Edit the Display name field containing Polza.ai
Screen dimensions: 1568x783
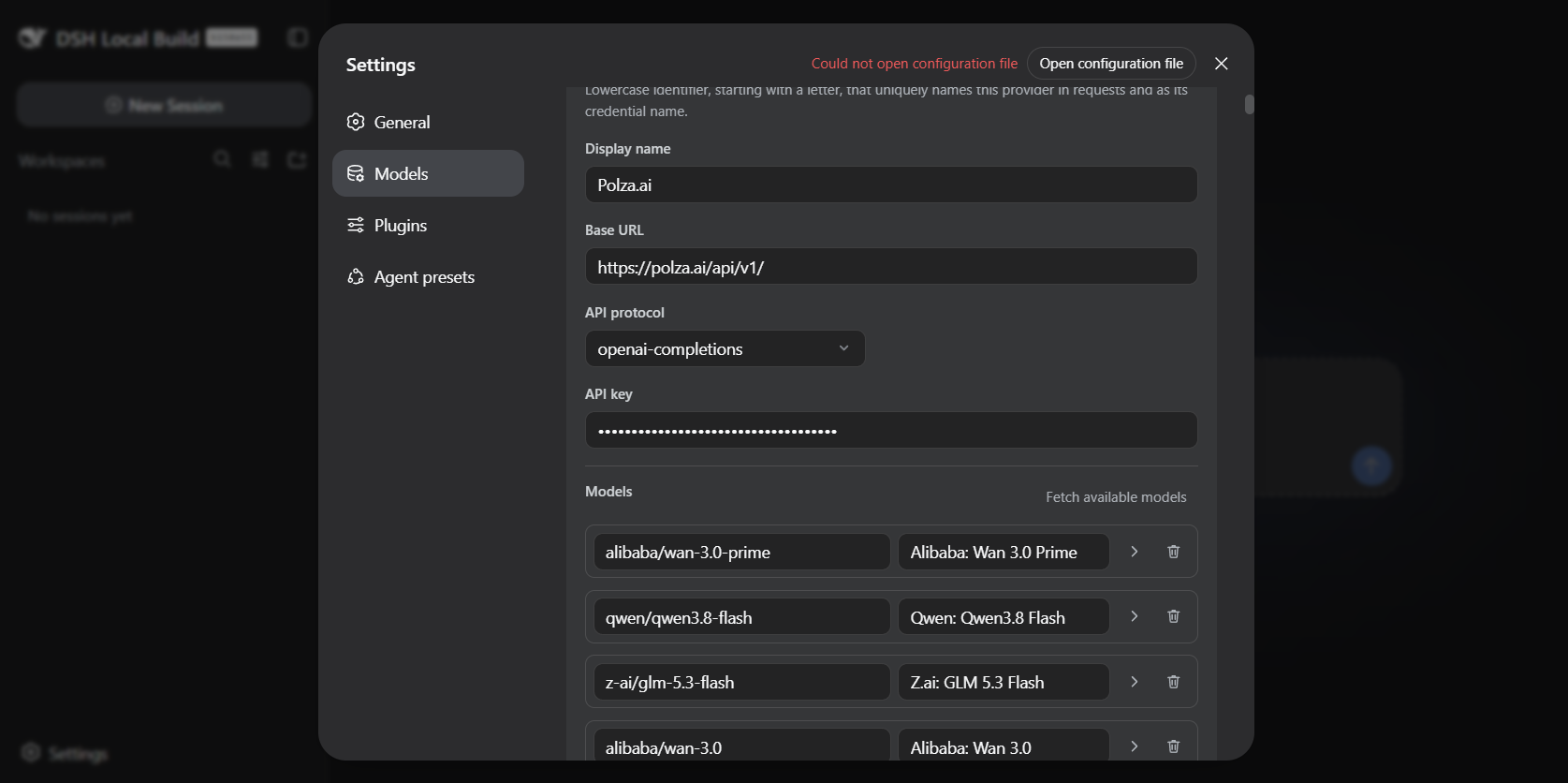[891, 185]
